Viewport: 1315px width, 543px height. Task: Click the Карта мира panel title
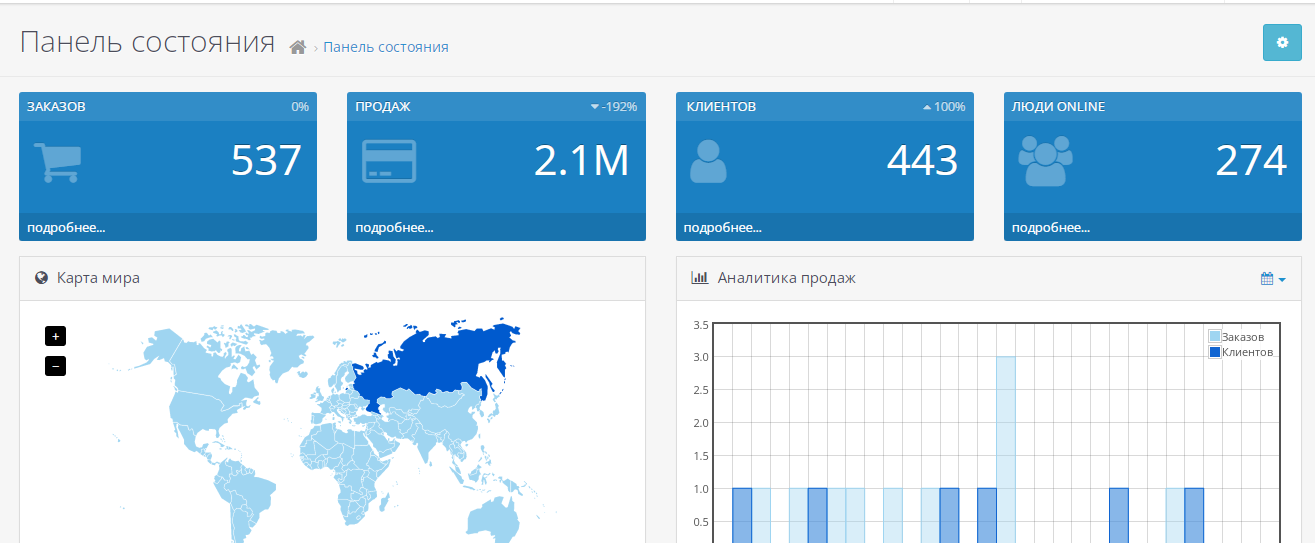(x=98, y=278)
